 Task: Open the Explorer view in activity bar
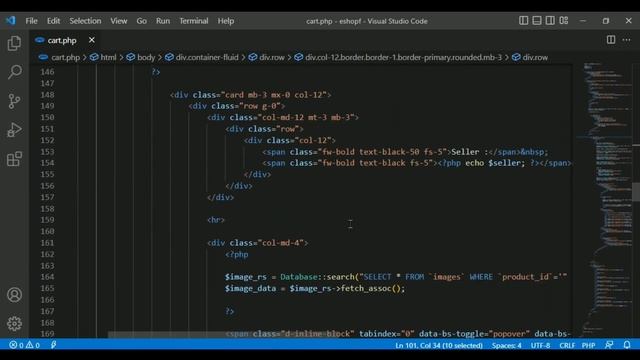pos(14,43)
